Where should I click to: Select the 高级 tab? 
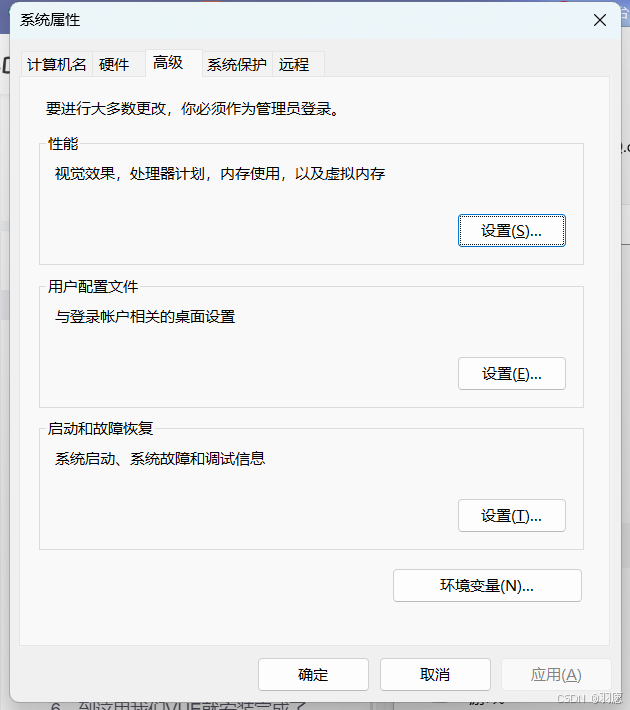point(173,63)
